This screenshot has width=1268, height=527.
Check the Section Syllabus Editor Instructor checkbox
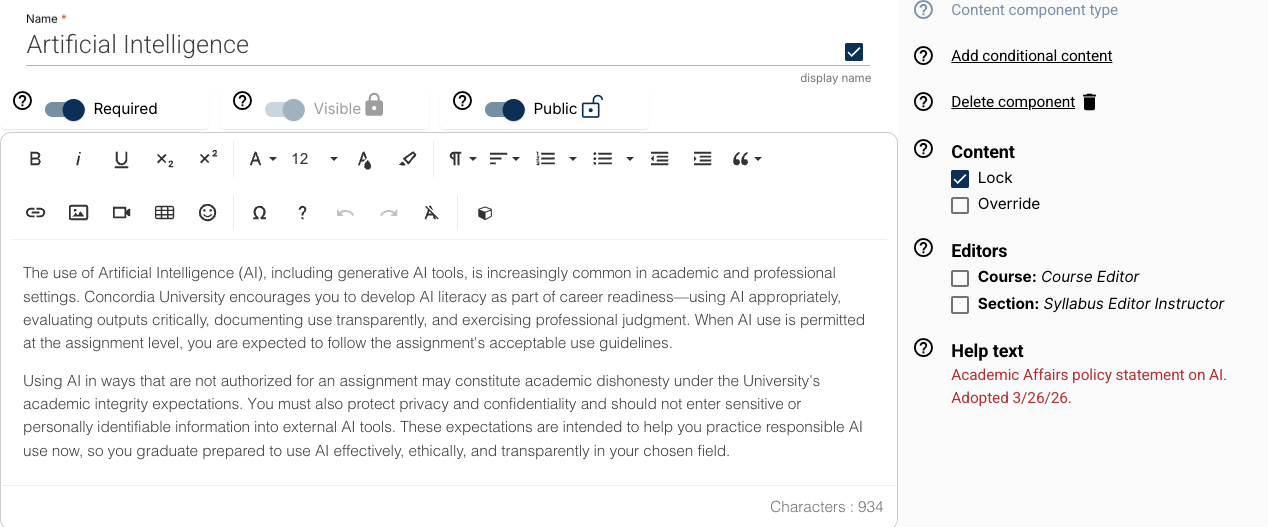click(960, 305)
